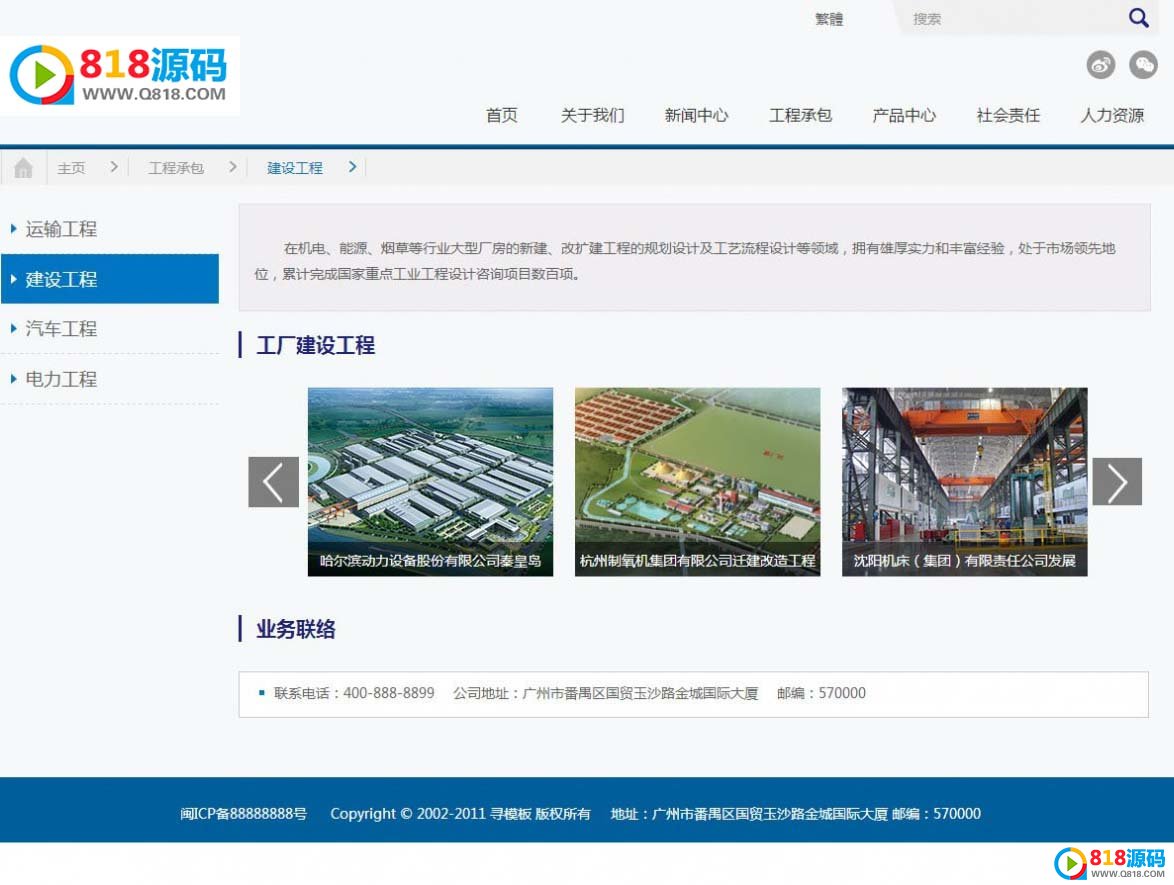Screen dimensions: 1174x885
Task: Click 建设工程 breadcrumb link
Action: 295,168
